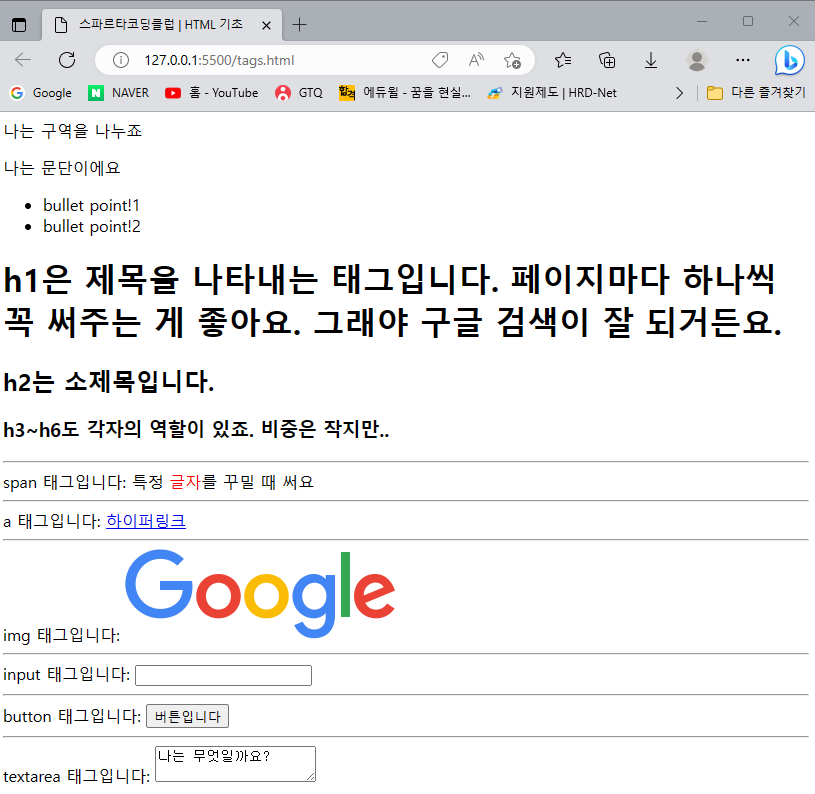View site information icon in address bar
The height and width of the screenshot is (794, 815).
pyautogui.click(x=121, y=60)
